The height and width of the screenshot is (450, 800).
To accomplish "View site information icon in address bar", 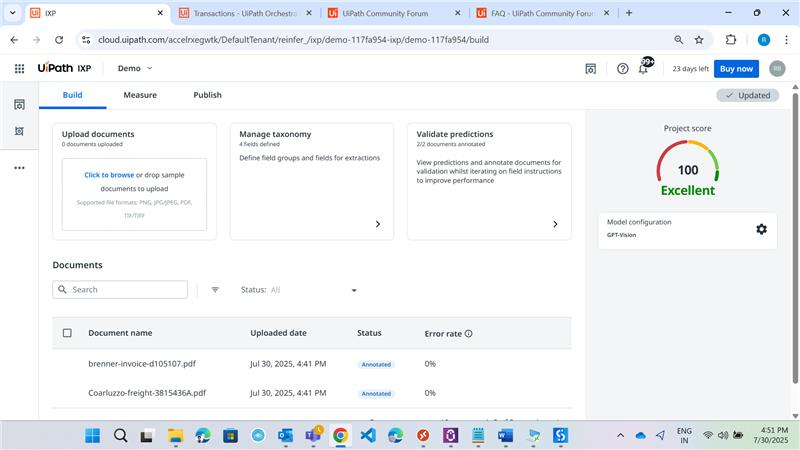I will 86,40.
